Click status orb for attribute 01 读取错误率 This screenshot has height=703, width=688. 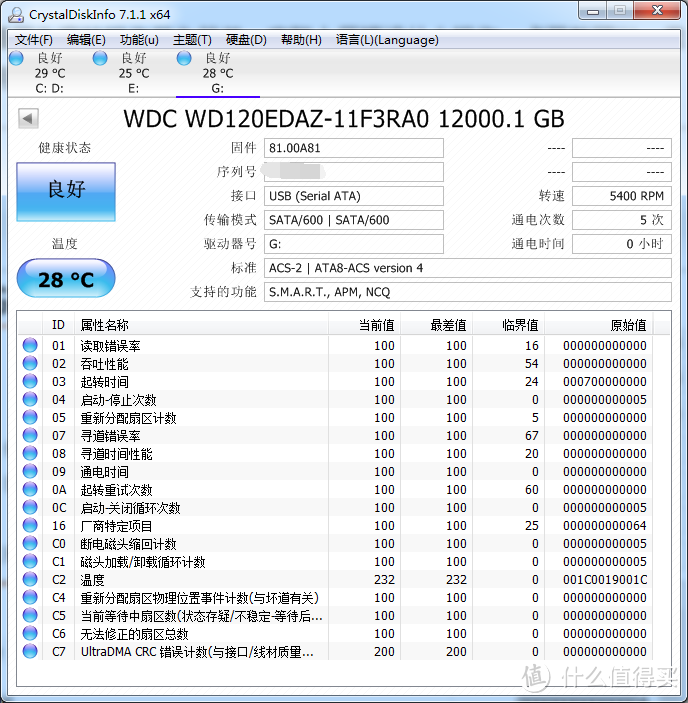coord(30,345)
